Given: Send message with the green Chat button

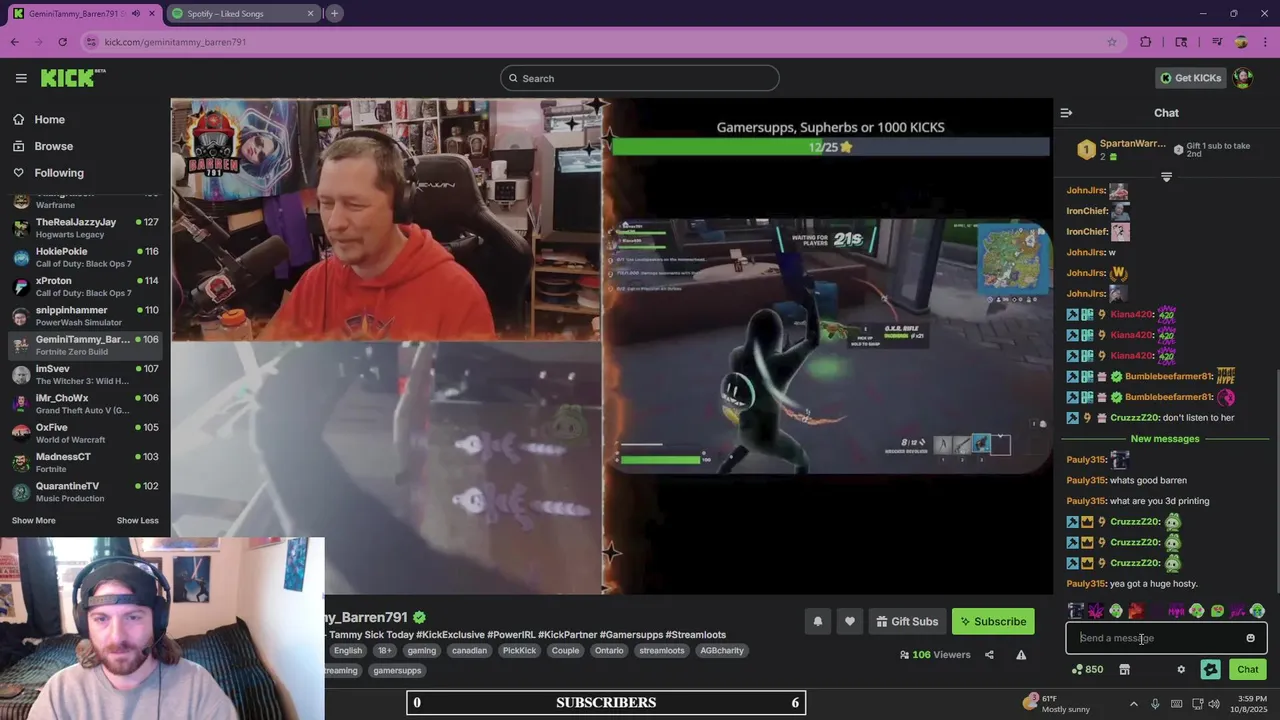Looking at the screenshot, I should pos(1248,669).
